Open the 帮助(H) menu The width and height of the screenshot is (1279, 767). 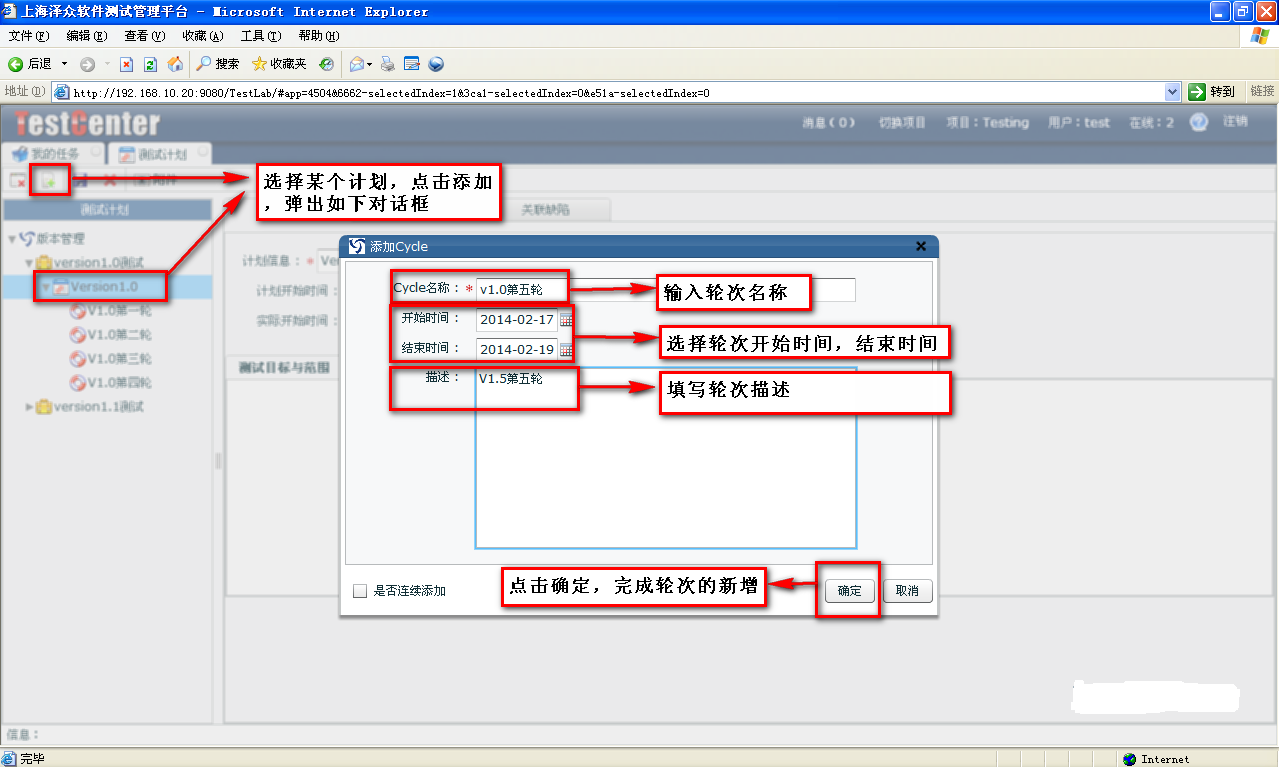tap(319, 36)
